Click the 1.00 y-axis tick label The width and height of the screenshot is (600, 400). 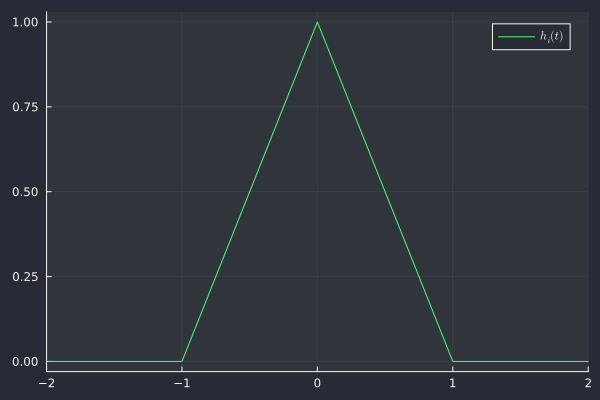pos(26,22)
